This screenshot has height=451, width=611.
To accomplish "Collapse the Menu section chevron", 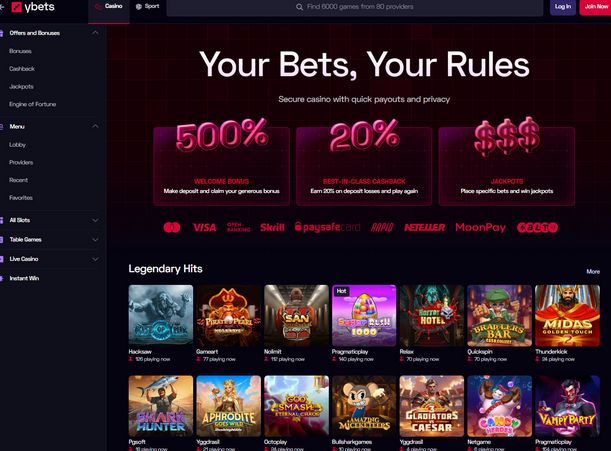I will [x=95, y=126].
